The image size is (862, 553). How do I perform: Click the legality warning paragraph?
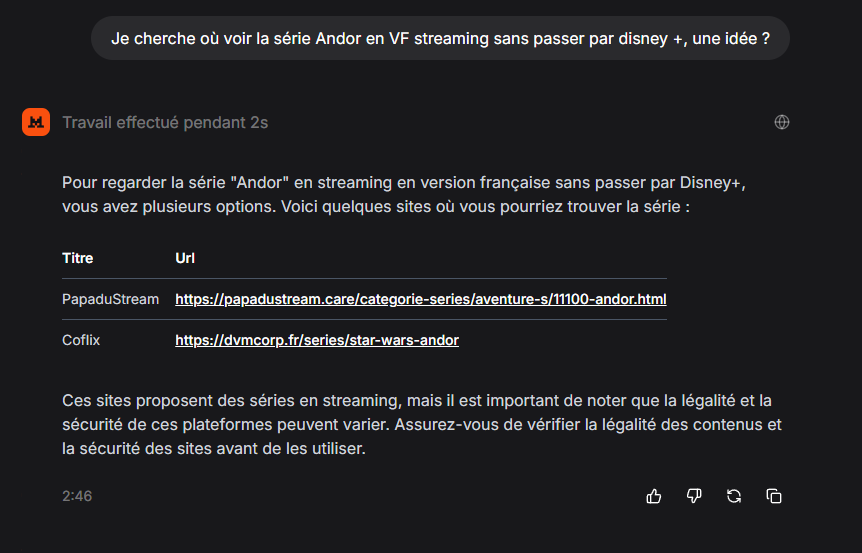(x=422, y=424)
